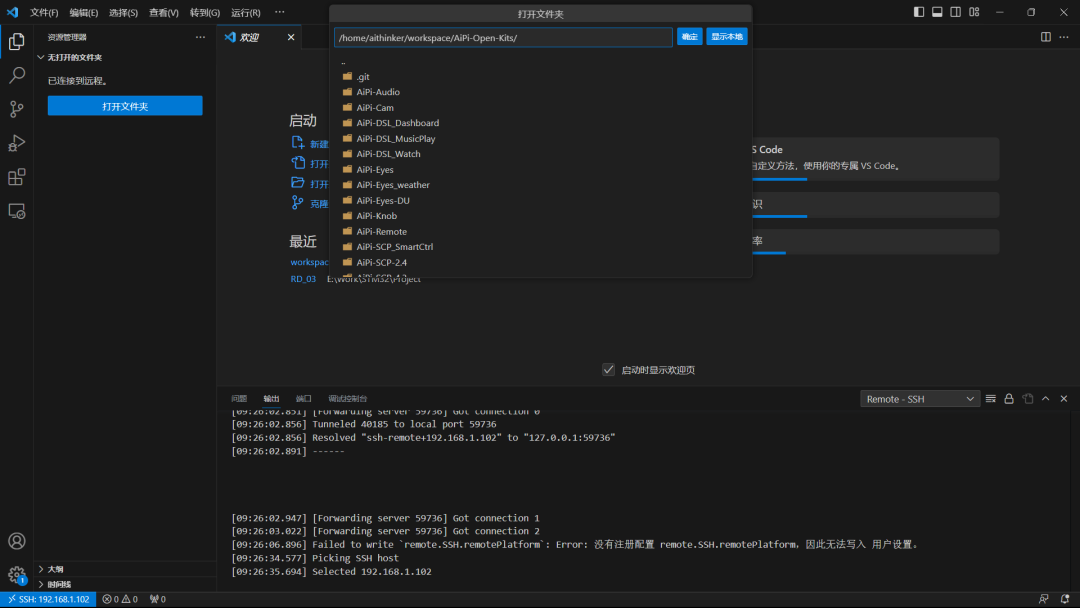
Task: Open the Remote Explorer view
Action: click(x=17, y=211)
